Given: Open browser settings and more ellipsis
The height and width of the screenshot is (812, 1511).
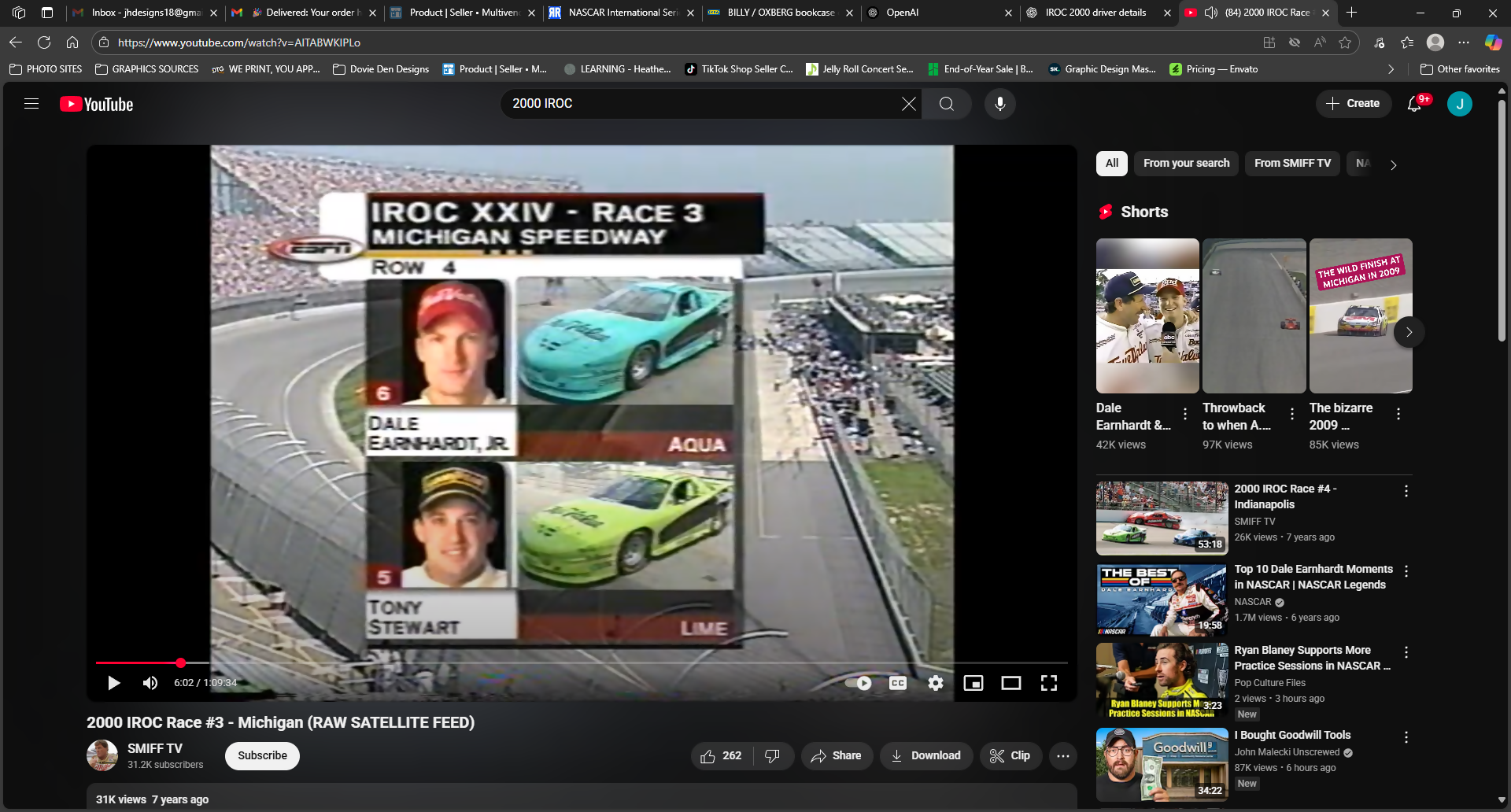Looking at the screenshot, I should pyautogui.click(x=1464, y=42).
